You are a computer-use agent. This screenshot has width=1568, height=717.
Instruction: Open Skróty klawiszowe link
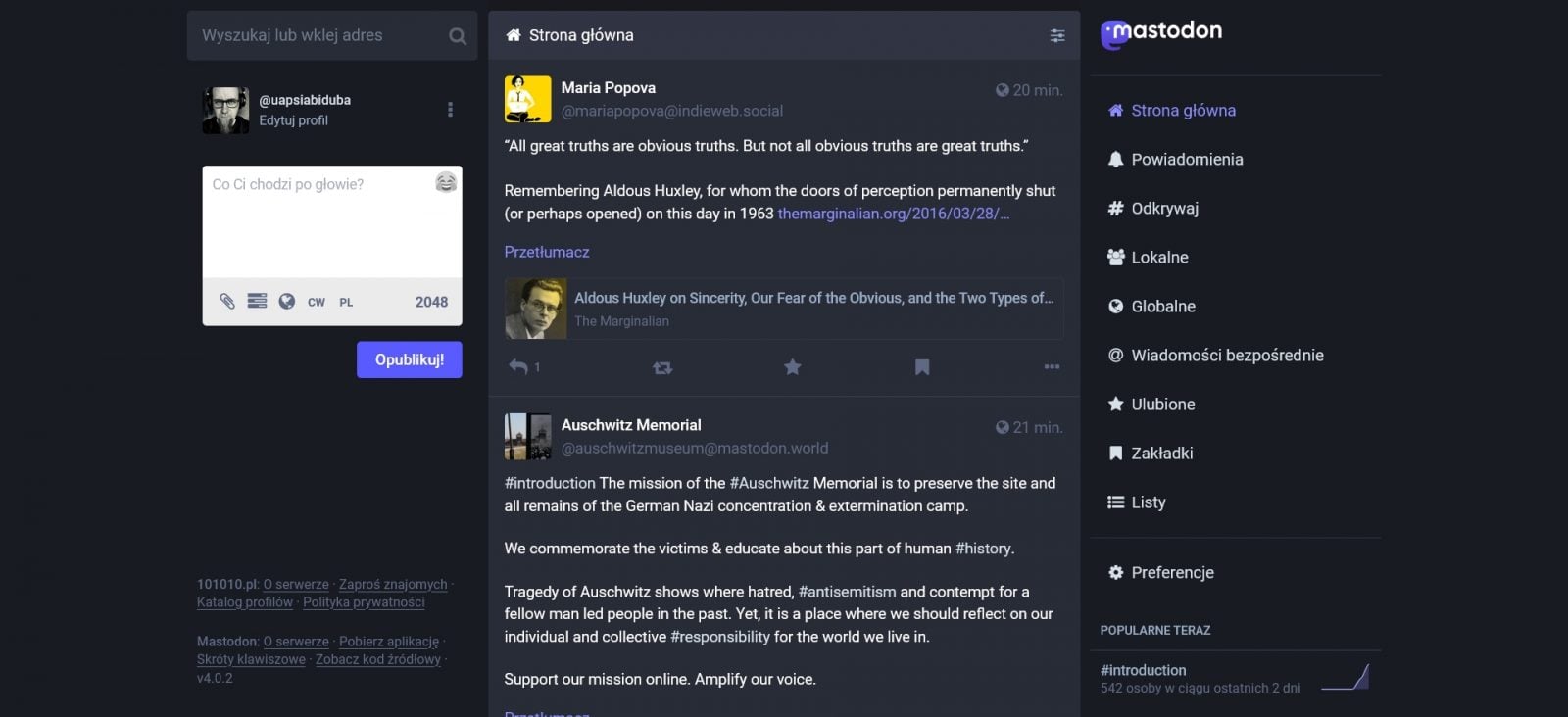(251, 659)
